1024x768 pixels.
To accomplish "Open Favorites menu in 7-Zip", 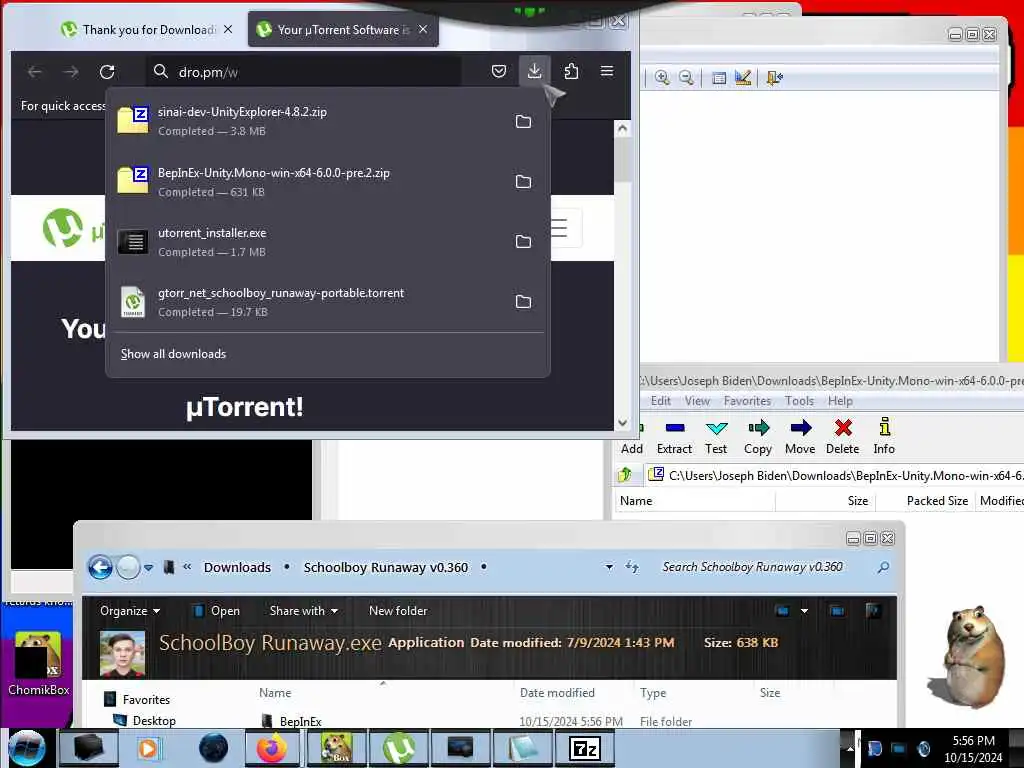I will (747, 401).
